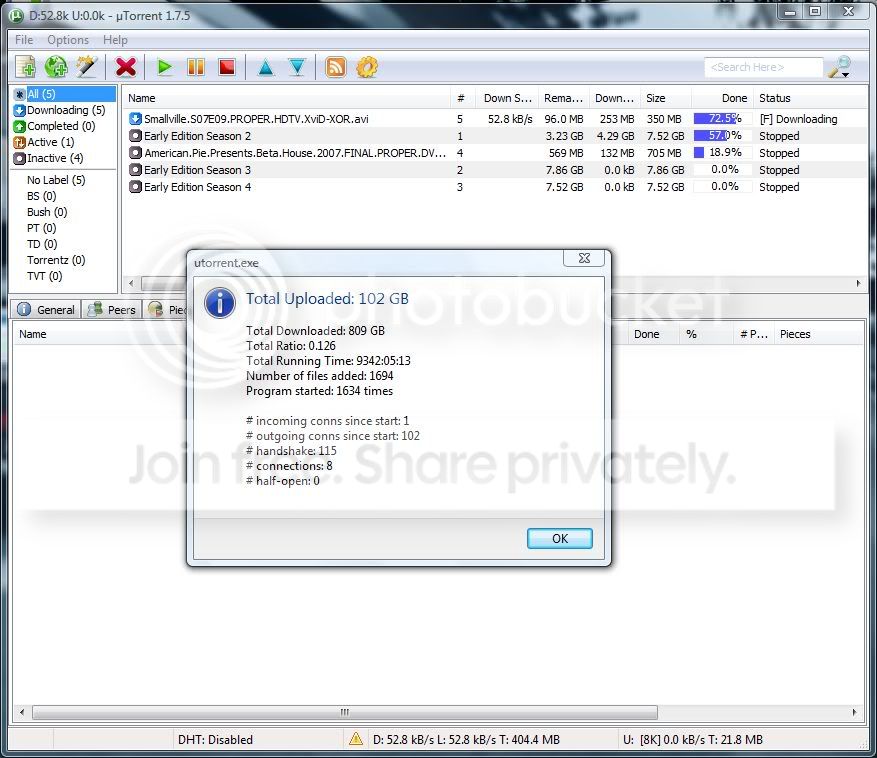877x758 pixels.
Task: Click the Move Up Queue arrow
Action: pyautogui.click(x=266, y=67)
